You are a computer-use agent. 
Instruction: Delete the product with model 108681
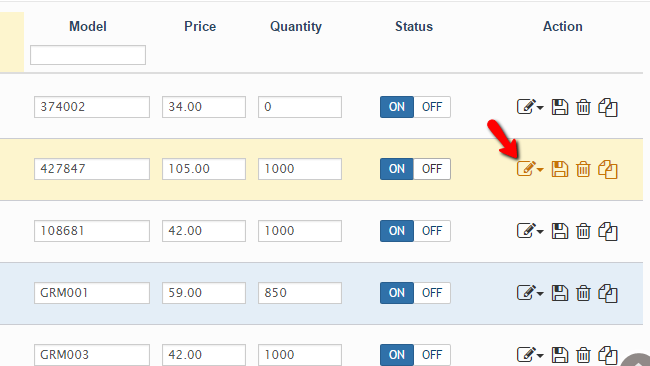click(583, 231)
